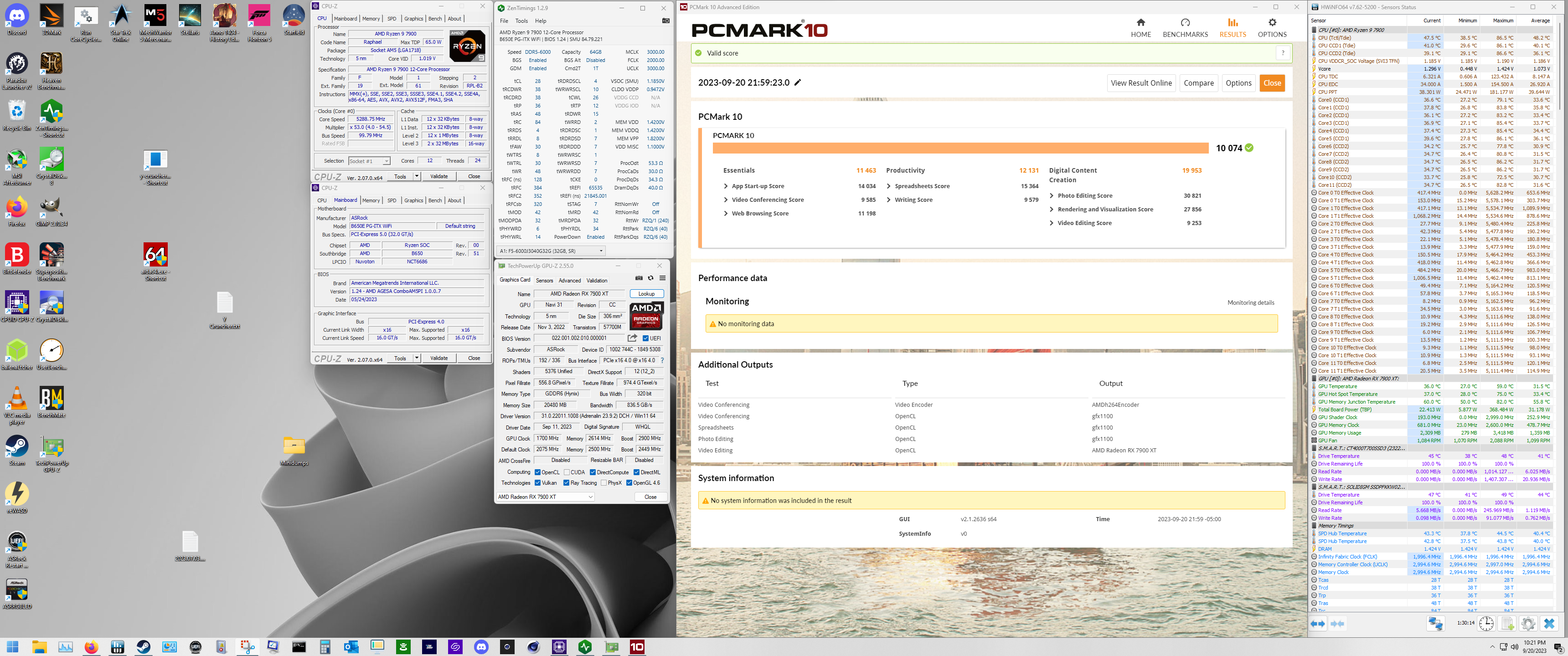Toggle the OpenGL 4.6 checkbox
1568x656 pixels.
629,483
